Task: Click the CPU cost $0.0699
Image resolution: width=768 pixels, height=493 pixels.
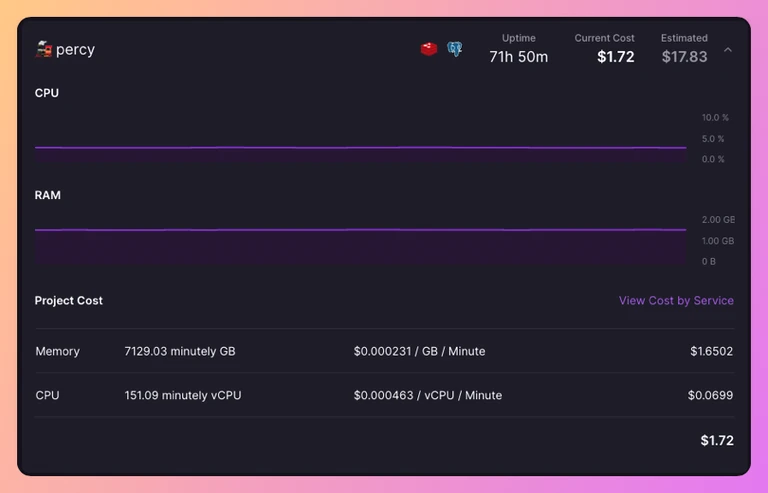Action: tap(710, 395)
